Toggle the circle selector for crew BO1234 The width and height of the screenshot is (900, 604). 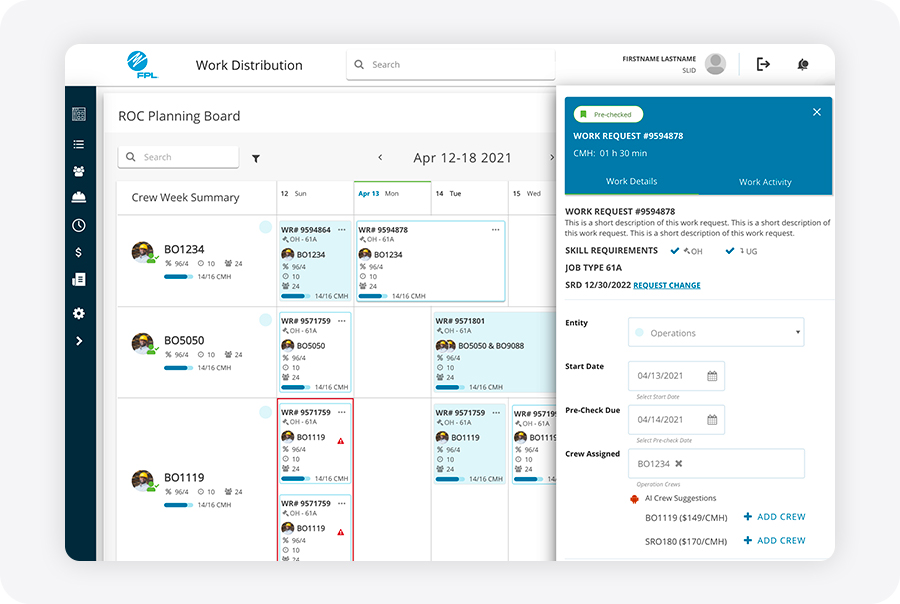coord(265,227)
